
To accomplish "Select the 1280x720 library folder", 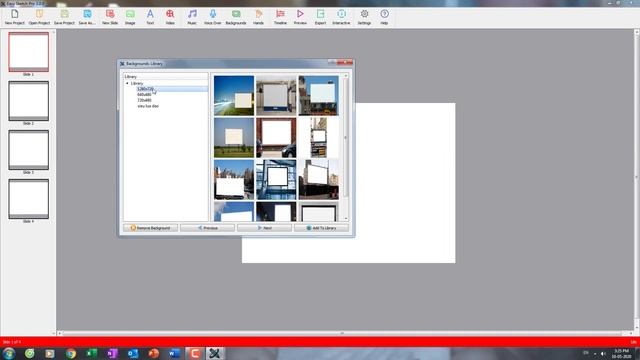I will coord(145,89).
